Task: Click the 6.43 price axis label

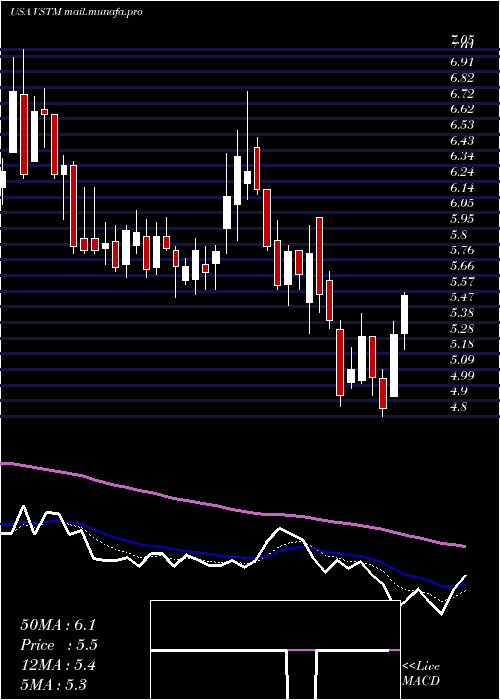Action: (x=462, y=140)
